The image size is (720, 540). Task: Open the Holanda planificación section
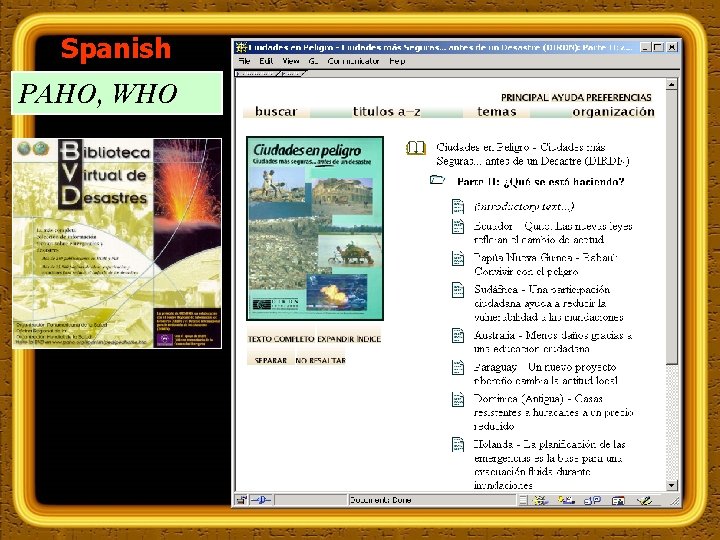point(550,465)
